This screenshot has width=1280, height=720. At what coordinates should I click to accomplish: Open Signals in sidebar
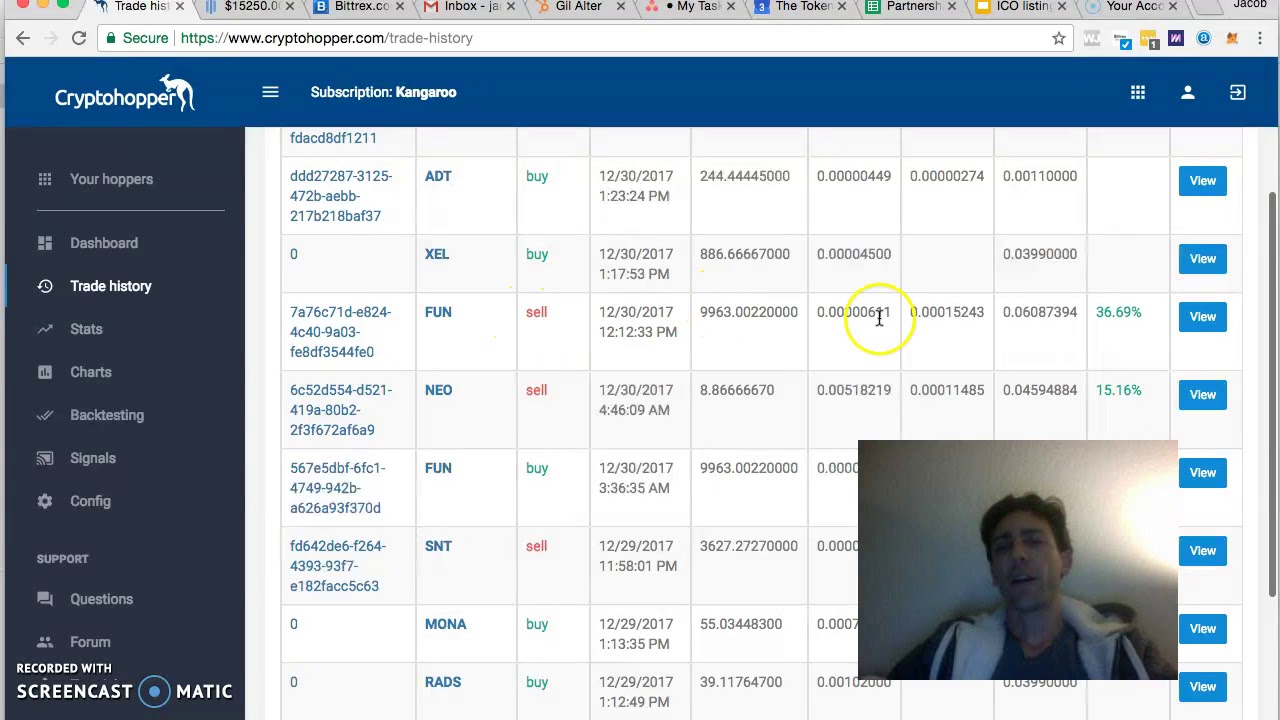pyautogui.click(x=93, y=458)
